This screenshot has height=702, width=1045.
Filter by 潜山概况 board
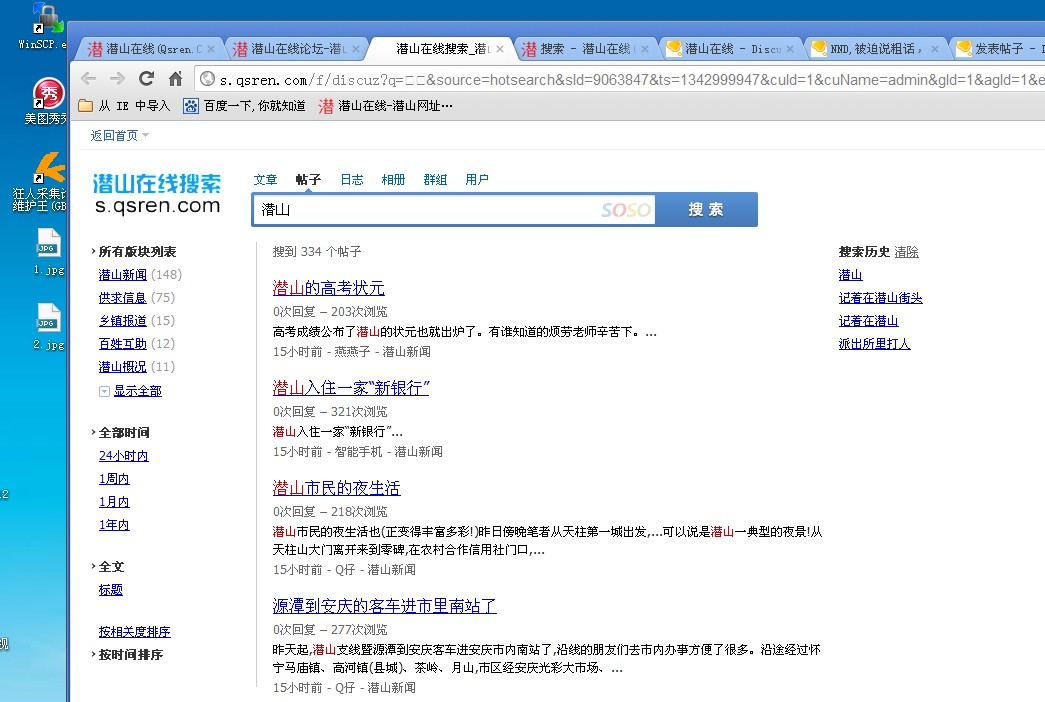coord(123,367)
